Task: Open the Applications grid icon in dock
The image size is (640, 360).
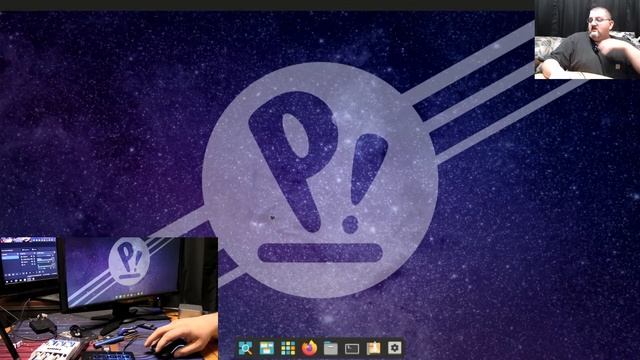Action: (x=288, y=348)
